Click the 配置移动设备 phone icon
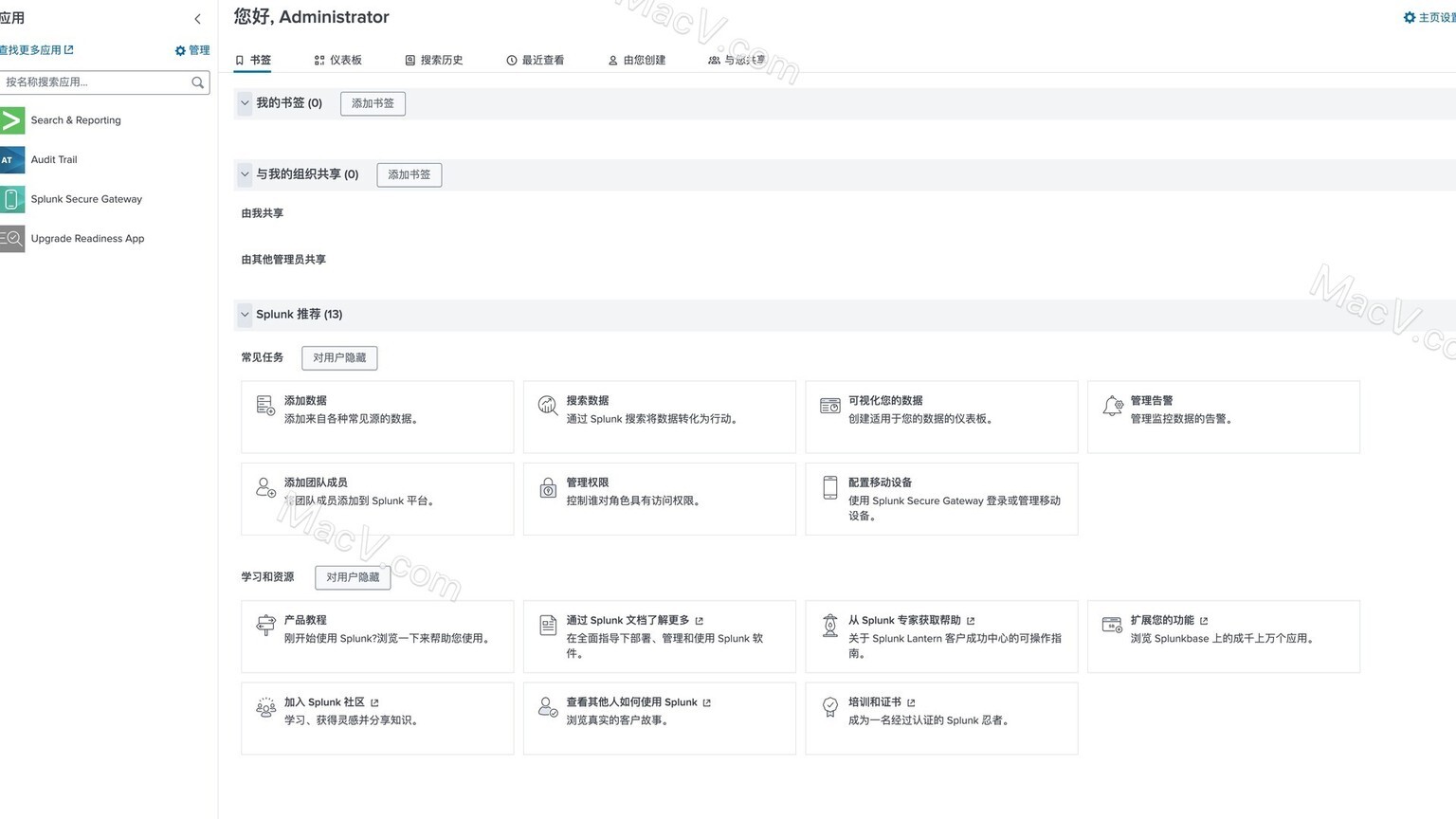The height and width of the screenshot is (819, 1456). [x=830, y=487]
